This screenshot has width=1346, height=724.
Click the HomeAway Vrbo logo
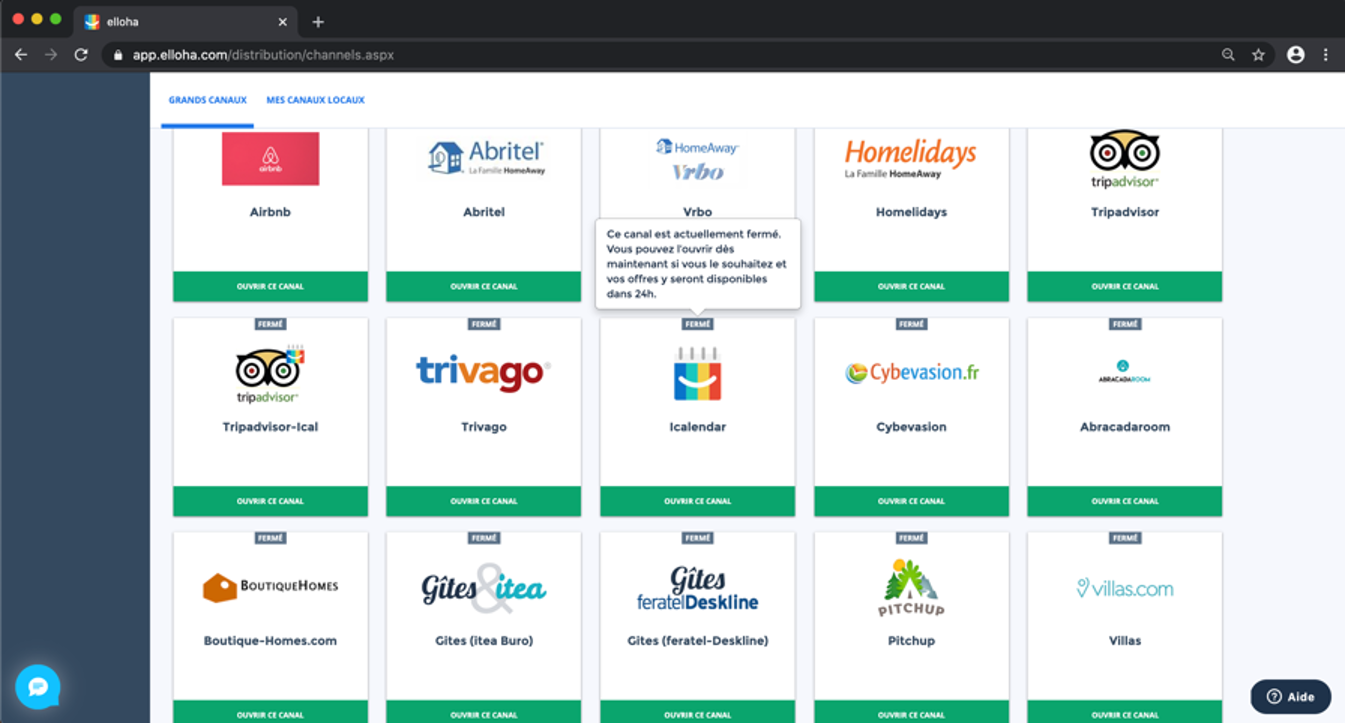[x=698, y=161]
